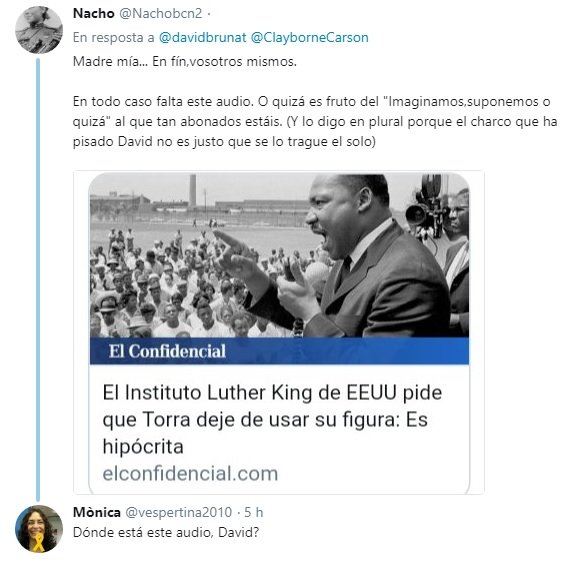Visit the @ClayborneCarson mention
Viewport: 571px width, 575px height.
coord(310,37)
